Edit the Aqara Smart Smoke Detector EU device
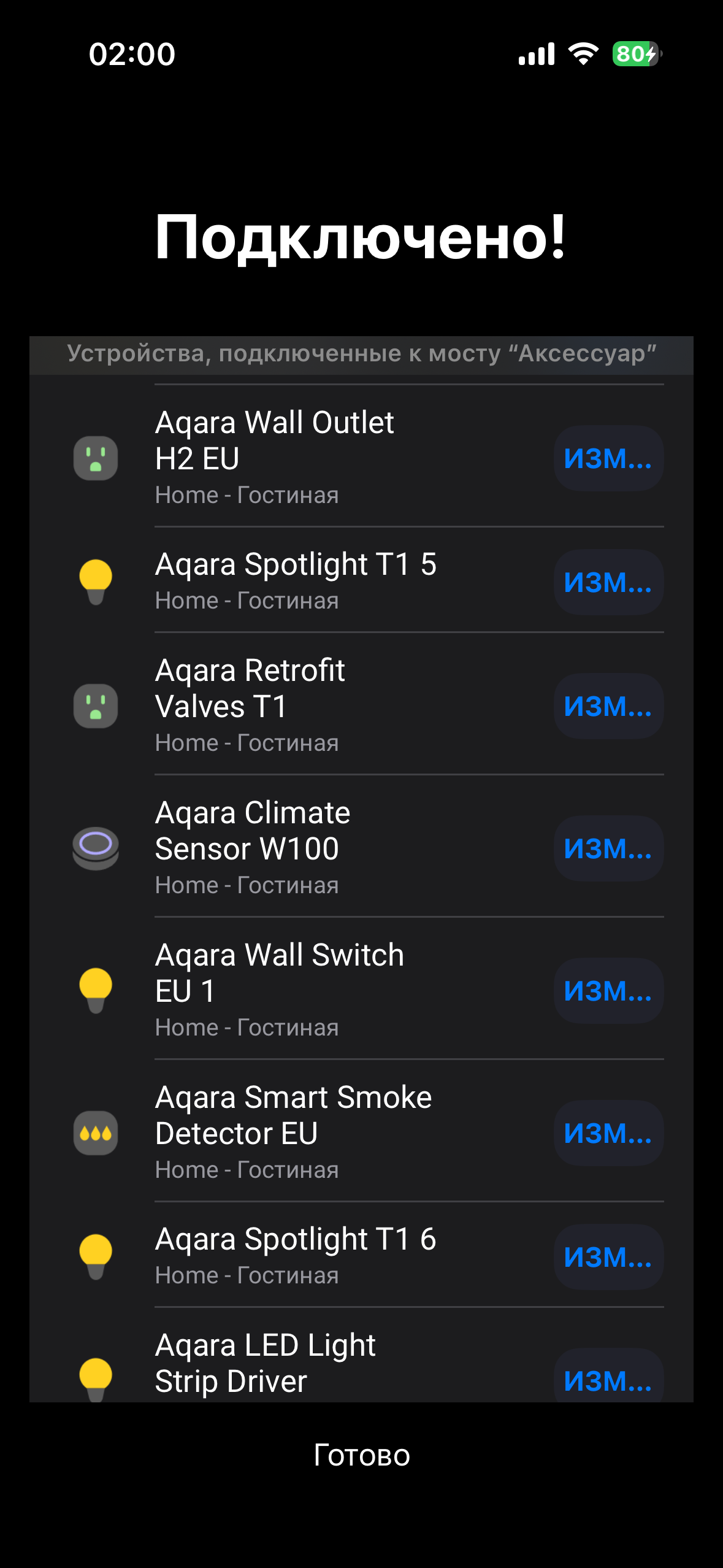The image size is (723, 1568). tap(608, 1133)
